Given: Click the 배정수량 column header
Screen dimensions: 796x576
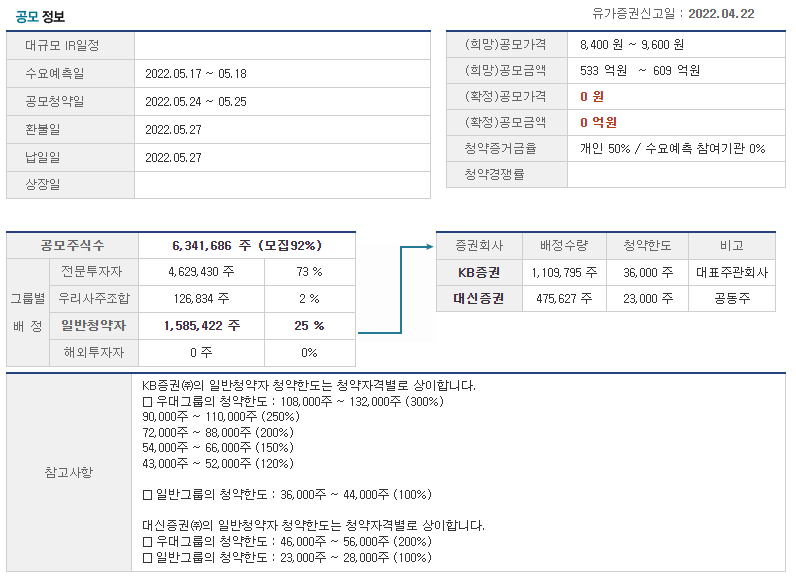Looking at the screenshot, I should 564,246.
